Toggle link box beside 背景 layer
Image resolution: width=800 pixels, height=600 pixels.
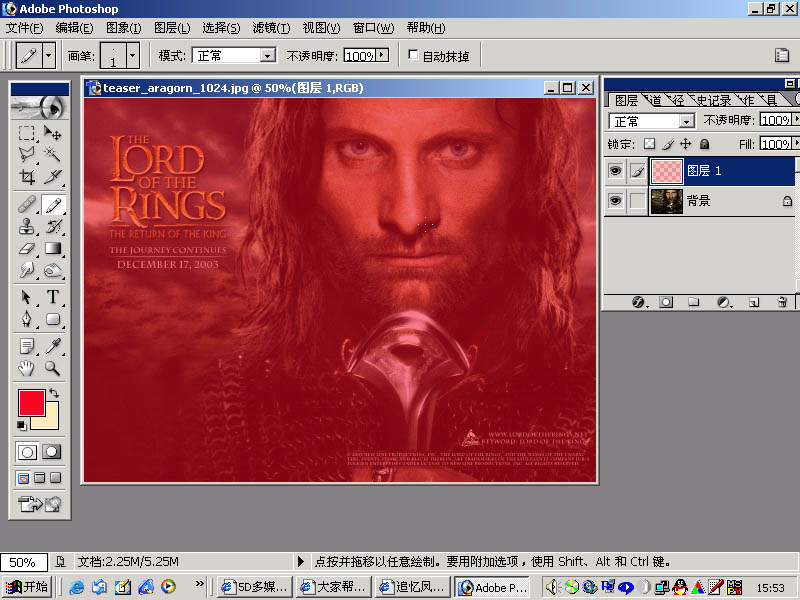(x=637, y=201)
